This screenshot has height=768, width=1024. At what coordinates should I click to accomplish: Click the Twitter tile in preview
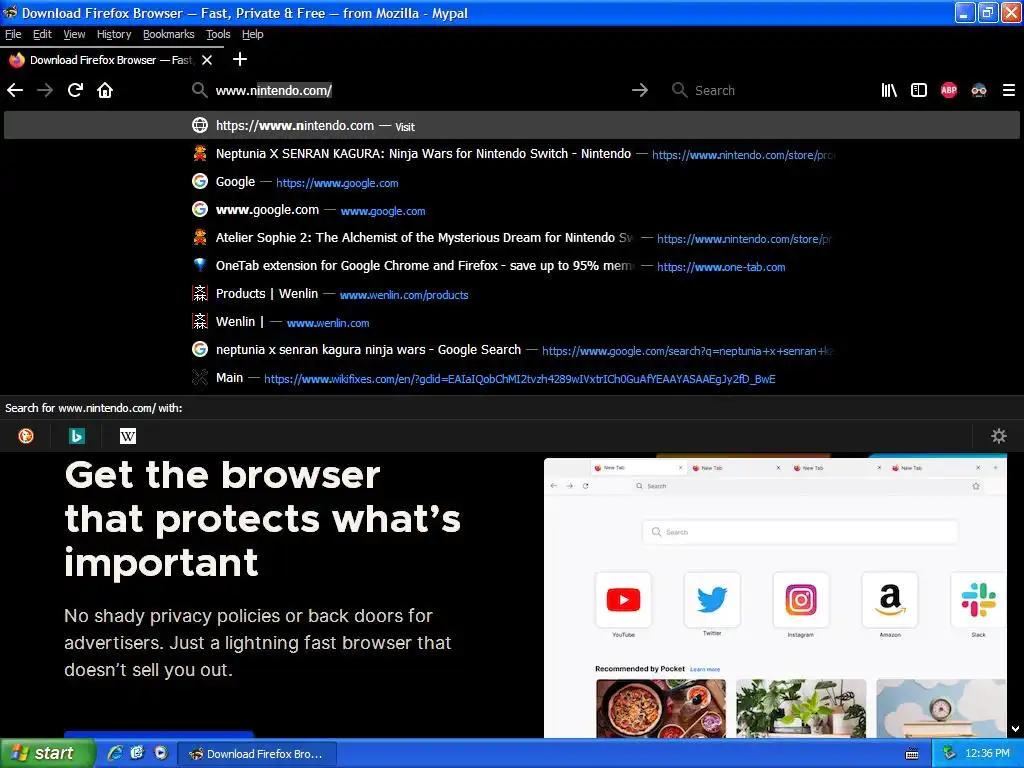(x=712, y=600)
